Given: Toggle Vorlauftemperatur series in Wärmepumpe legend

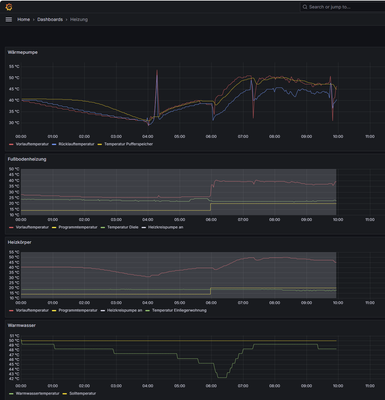Looking at the screenshot, I should (32, 144).
